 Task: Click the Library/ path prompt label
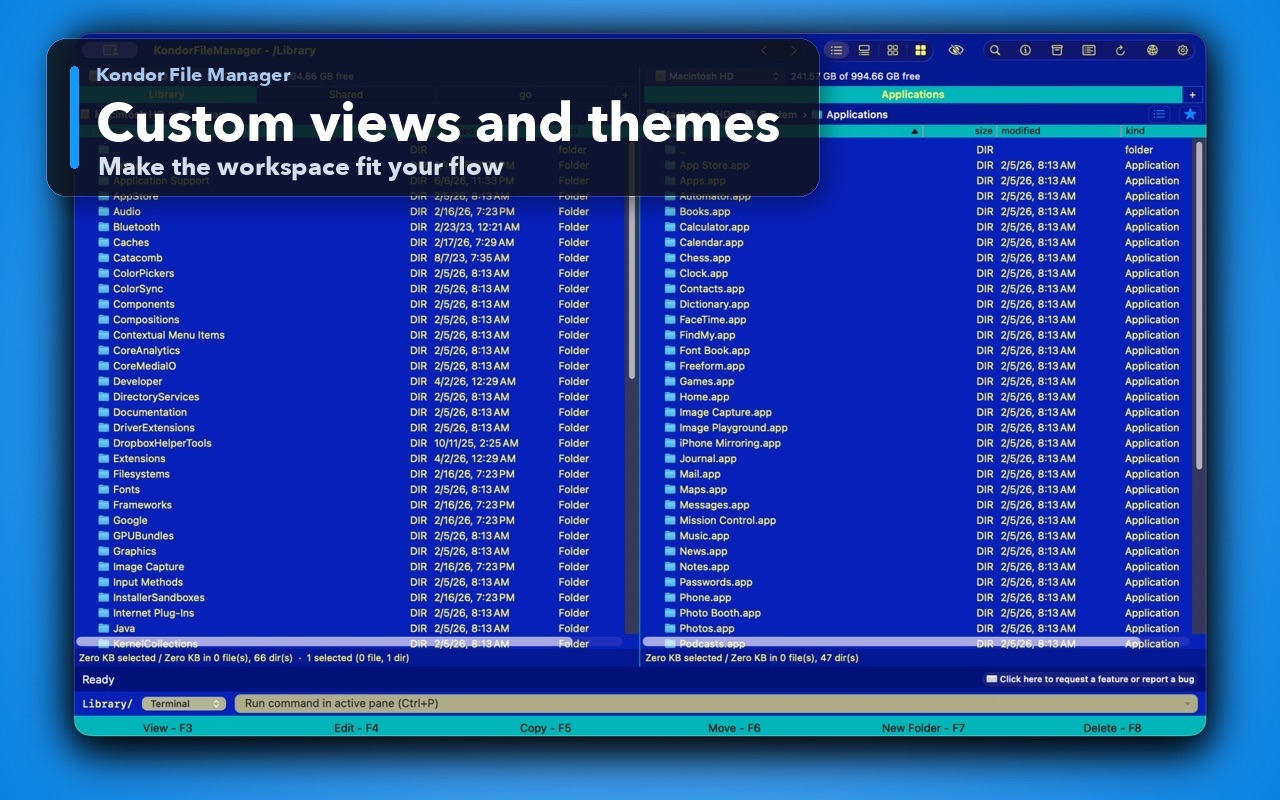[x=107, y=704]
